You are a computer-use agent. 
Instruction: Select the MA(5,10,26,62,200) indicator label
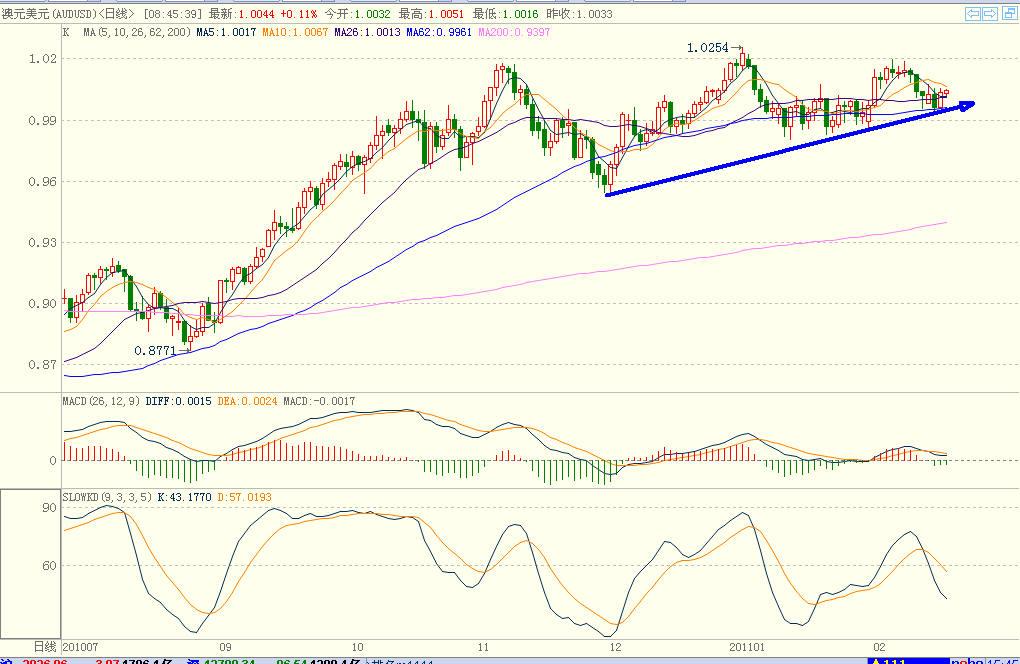pyautogui.click(x=137, y=32)
